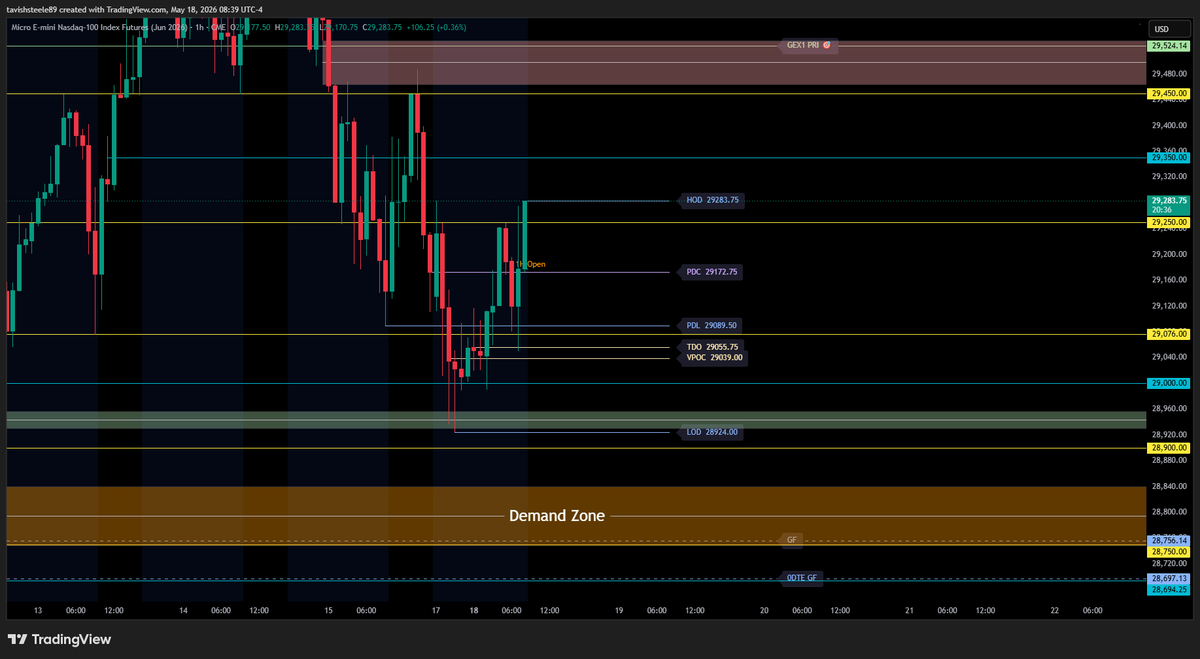Click the LOD 28924.00 level label

click(x=712, y=432)
